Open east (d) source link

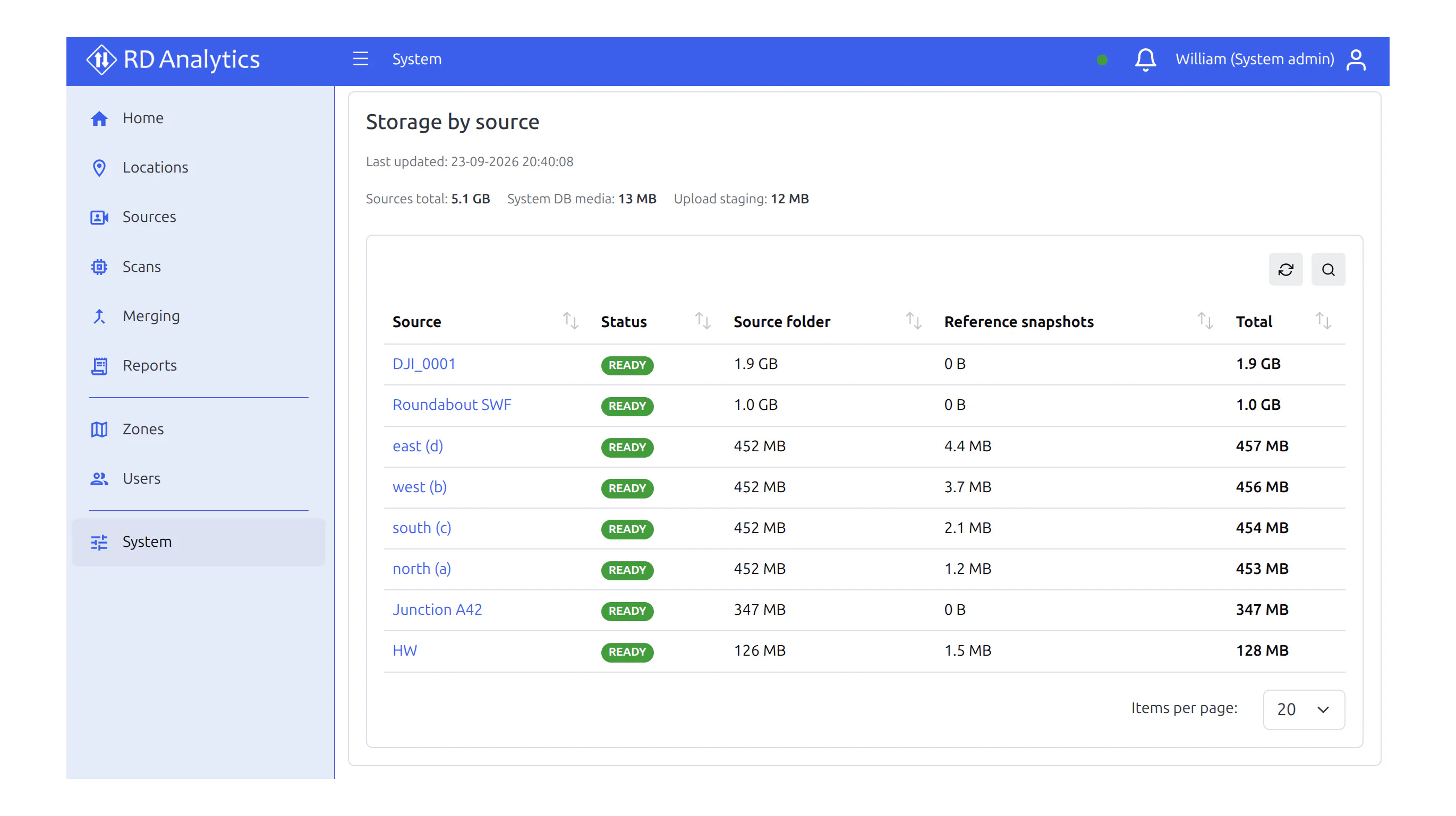(x=418, y=446)
